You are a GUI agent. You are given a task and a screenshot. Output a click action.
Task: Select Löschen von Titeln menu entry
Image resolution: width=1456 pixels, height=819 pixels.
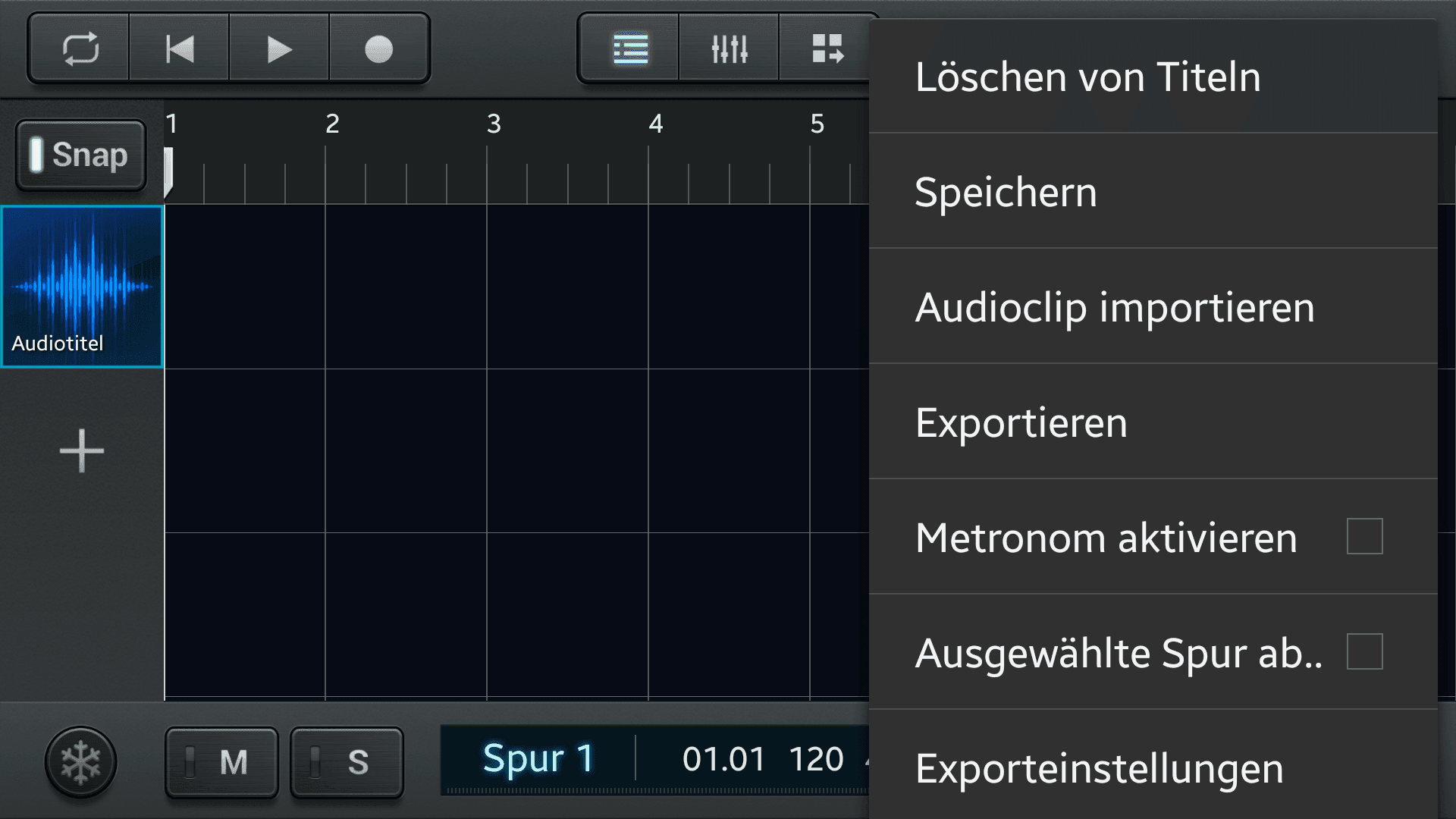tap(1153, 77)
